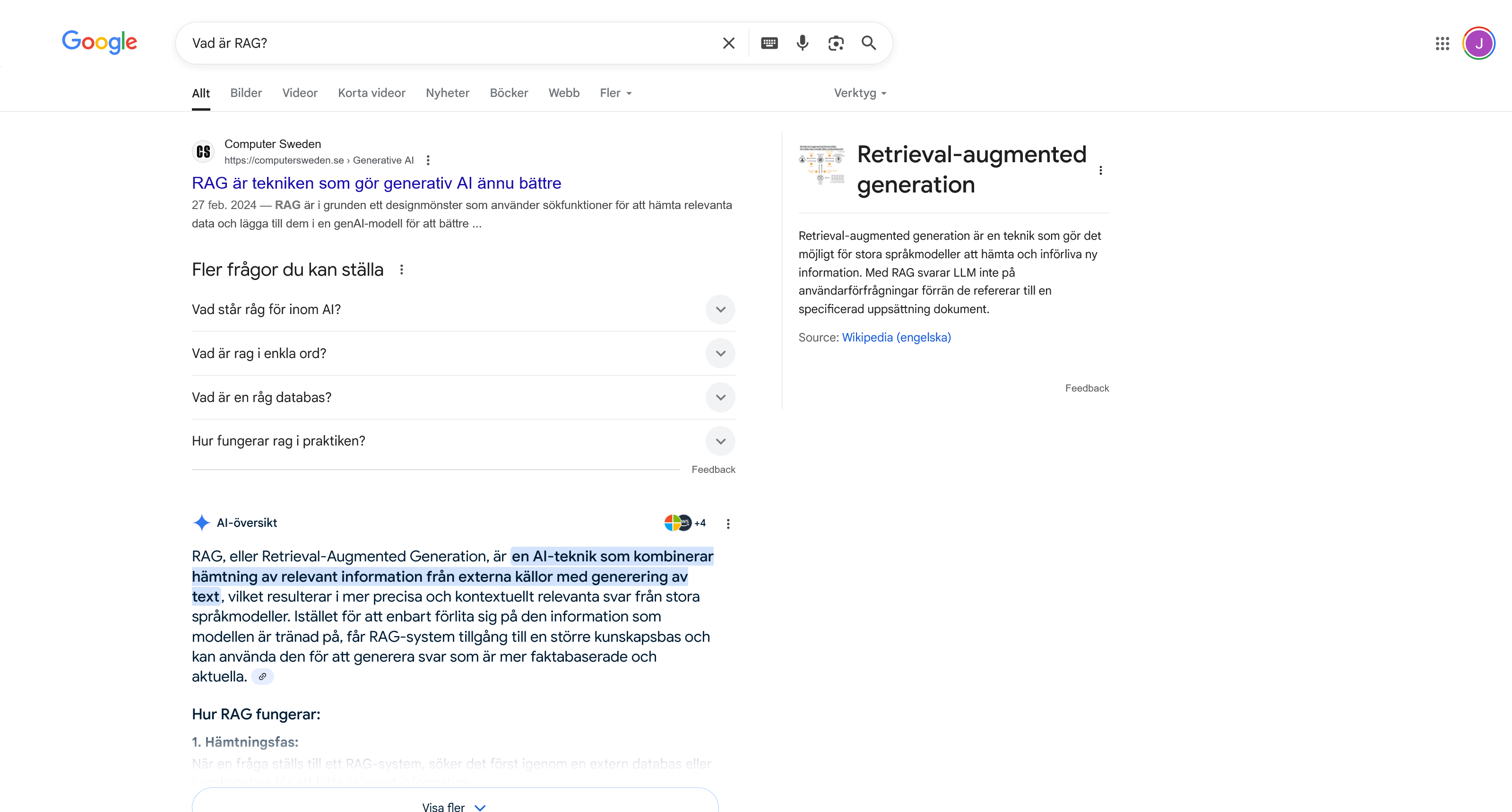This screenshot has height=812, width=1512.
Task: Clear the search query with the X icon
Action: (x=728, y=43)
